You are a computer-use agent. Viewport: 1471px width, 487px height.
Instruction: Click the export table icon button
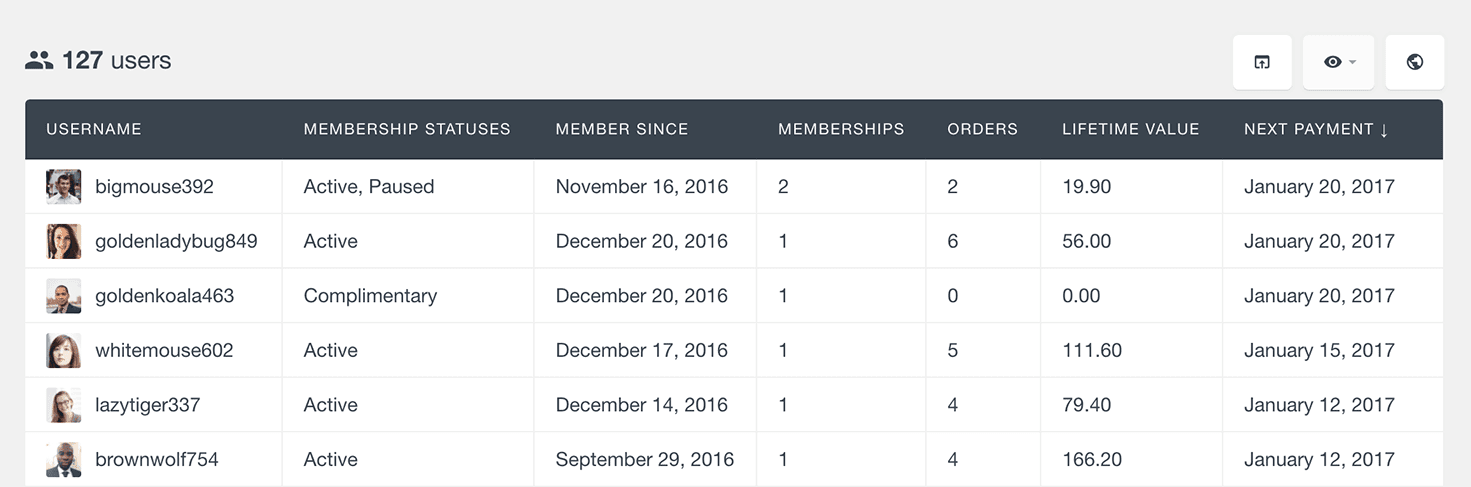point(1262,62)
